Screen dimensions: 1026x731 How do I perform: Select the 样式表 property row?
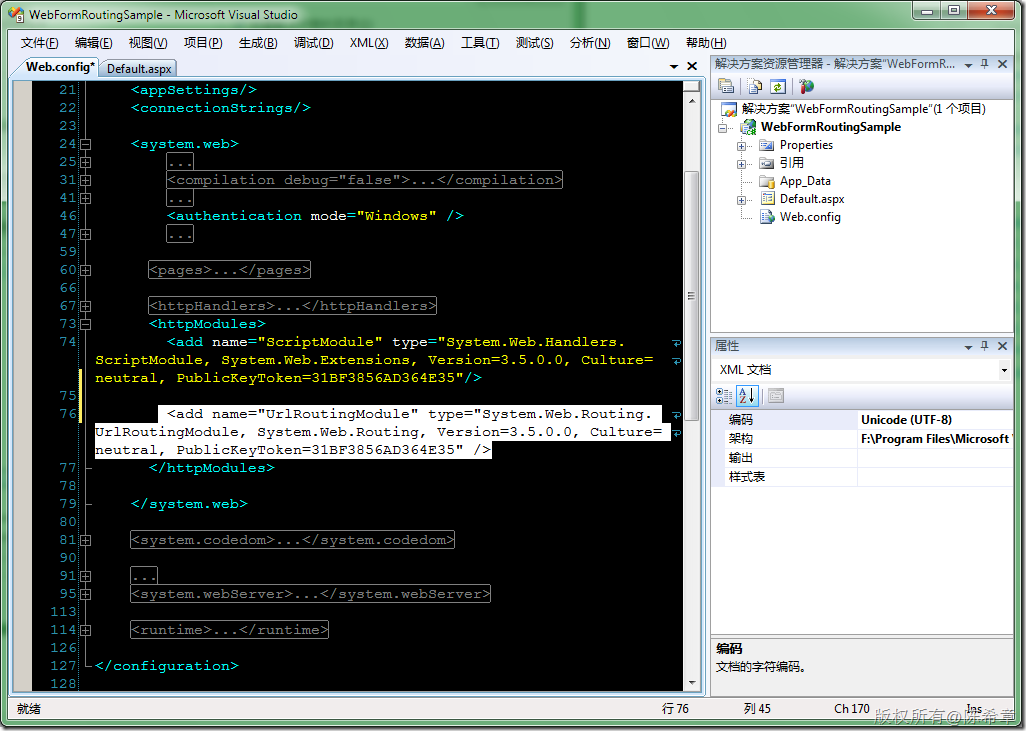862,477
